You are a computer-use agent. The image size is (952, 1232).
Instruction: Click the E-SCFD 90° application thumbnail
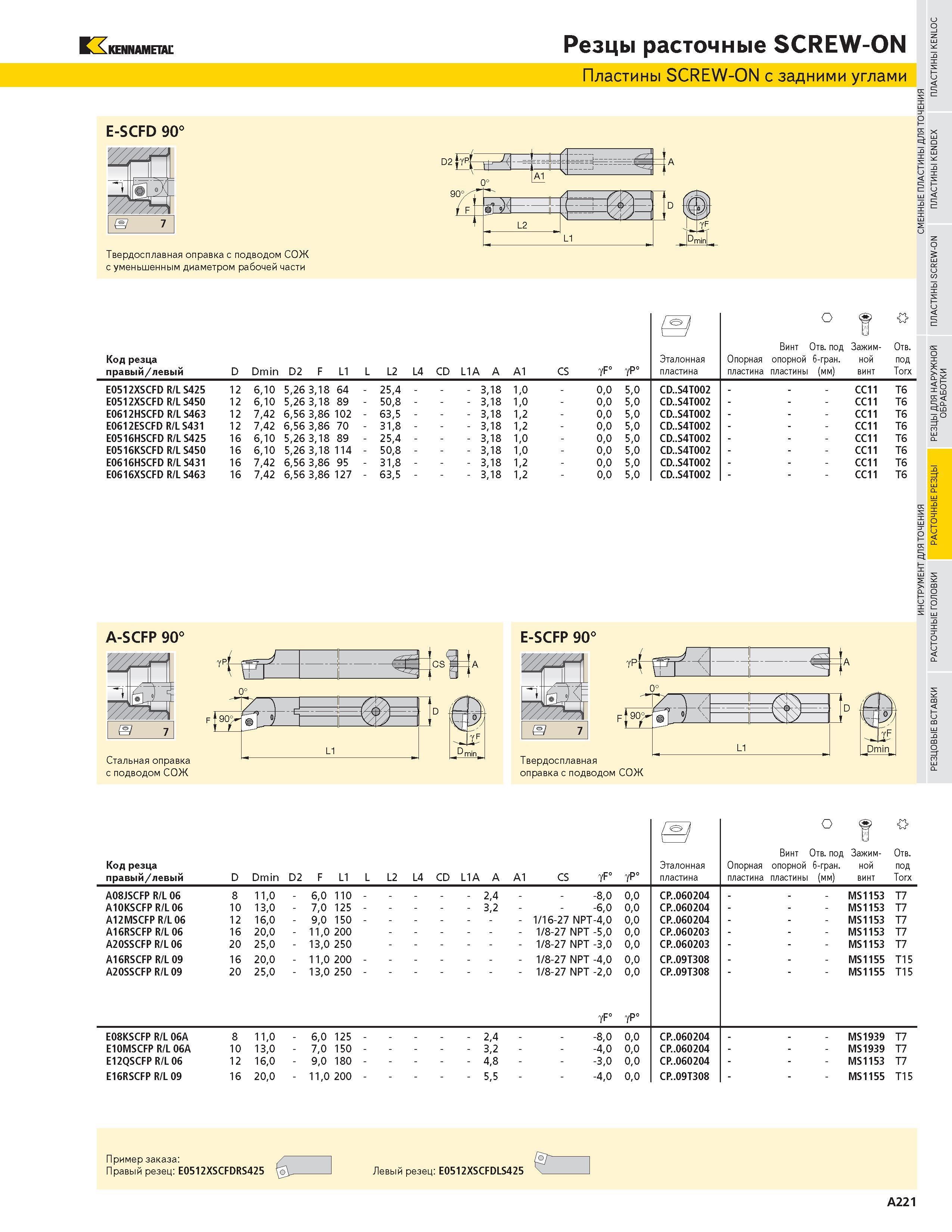[141, 190]
